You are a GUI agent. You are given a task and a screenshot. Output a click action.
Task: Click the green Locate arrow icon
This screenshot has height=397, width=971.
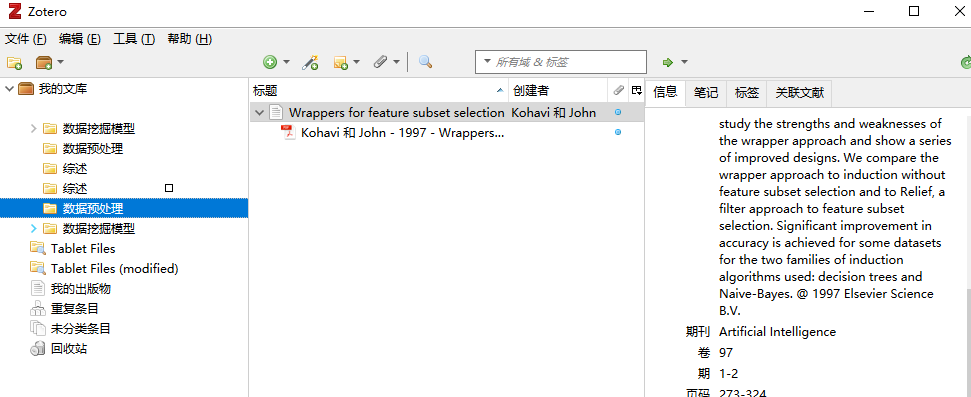tap(668, 62)
